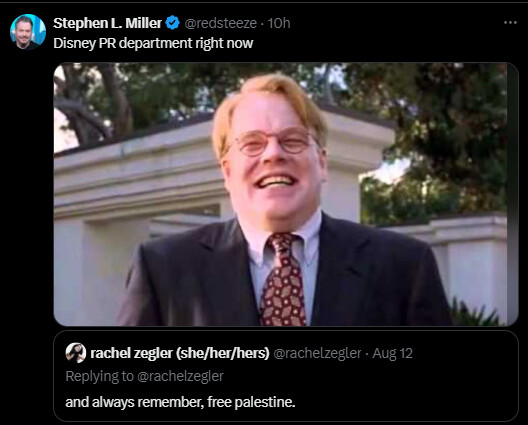Open the Stephen L. Miller display name
This screenshot has height=425, width=528.
(107, 23)
